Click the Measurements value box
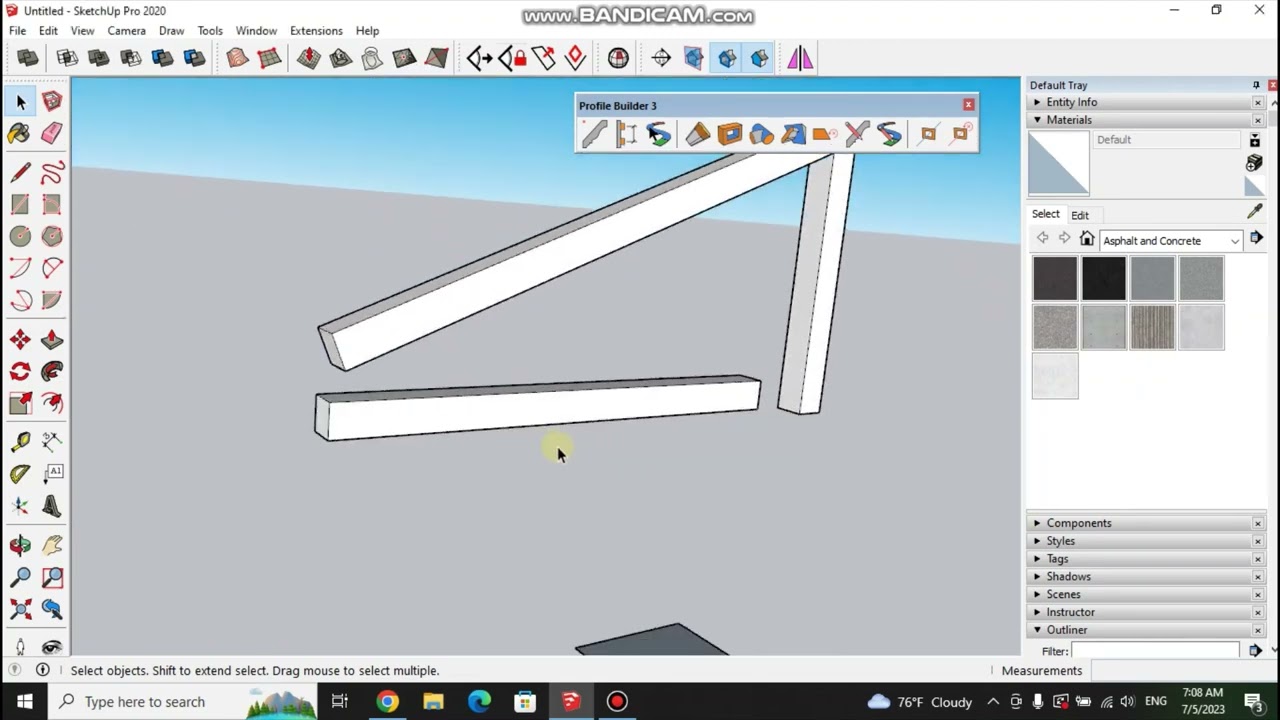Image resolution: width=1280 pixels, height=720 pixels. click(x=1182, y=671)
